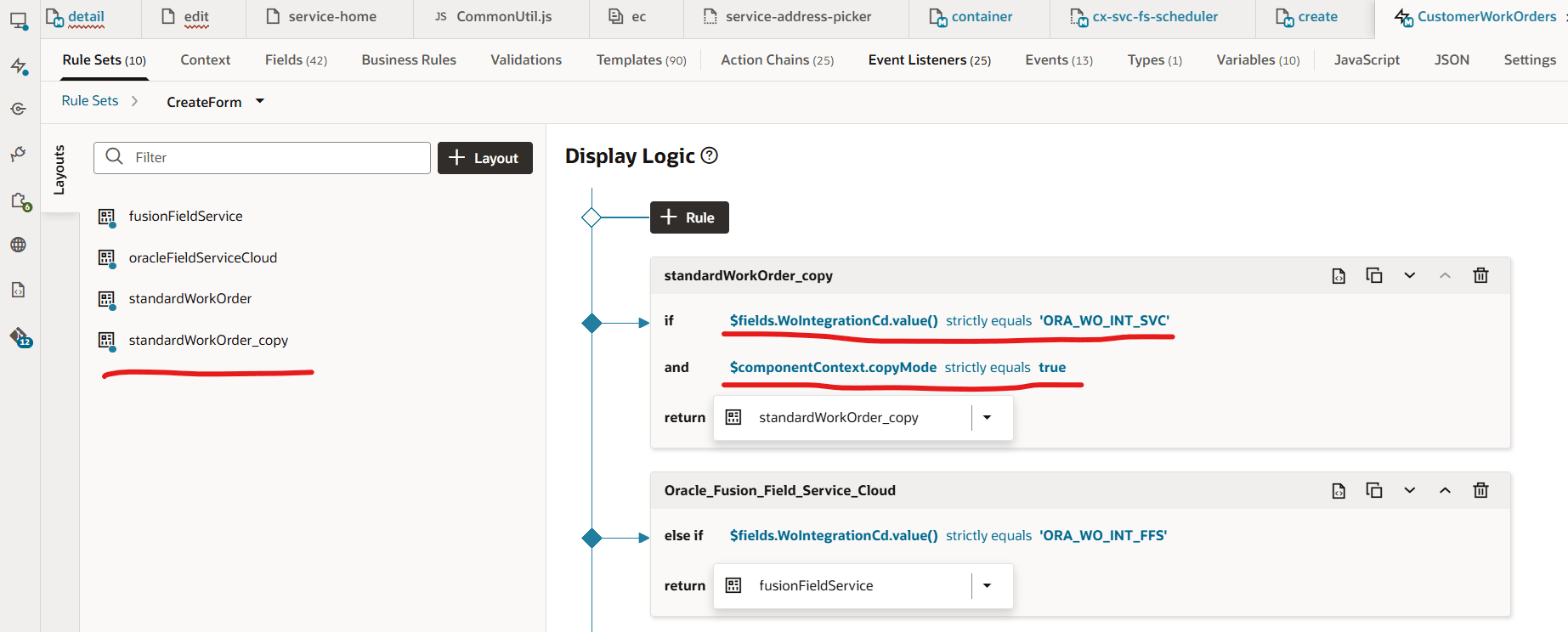The width and height of the screenshot is (1568, 632).
Task: Select oracleFieldServiceCloud layout in list
Action: click(x=202, y=258)
